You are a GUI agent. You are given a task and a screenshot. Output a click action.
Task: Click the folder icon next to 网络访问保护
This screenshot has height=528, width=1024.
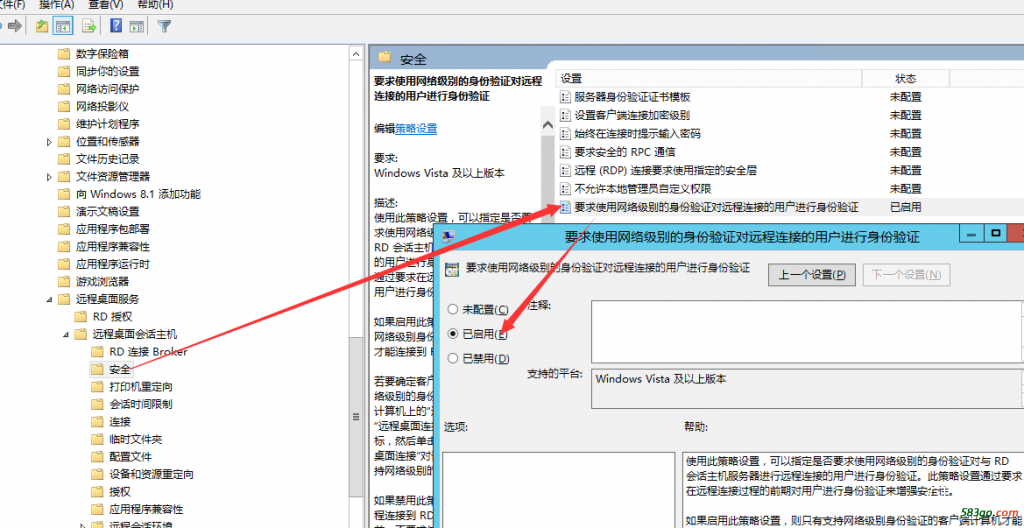point(63,89)
